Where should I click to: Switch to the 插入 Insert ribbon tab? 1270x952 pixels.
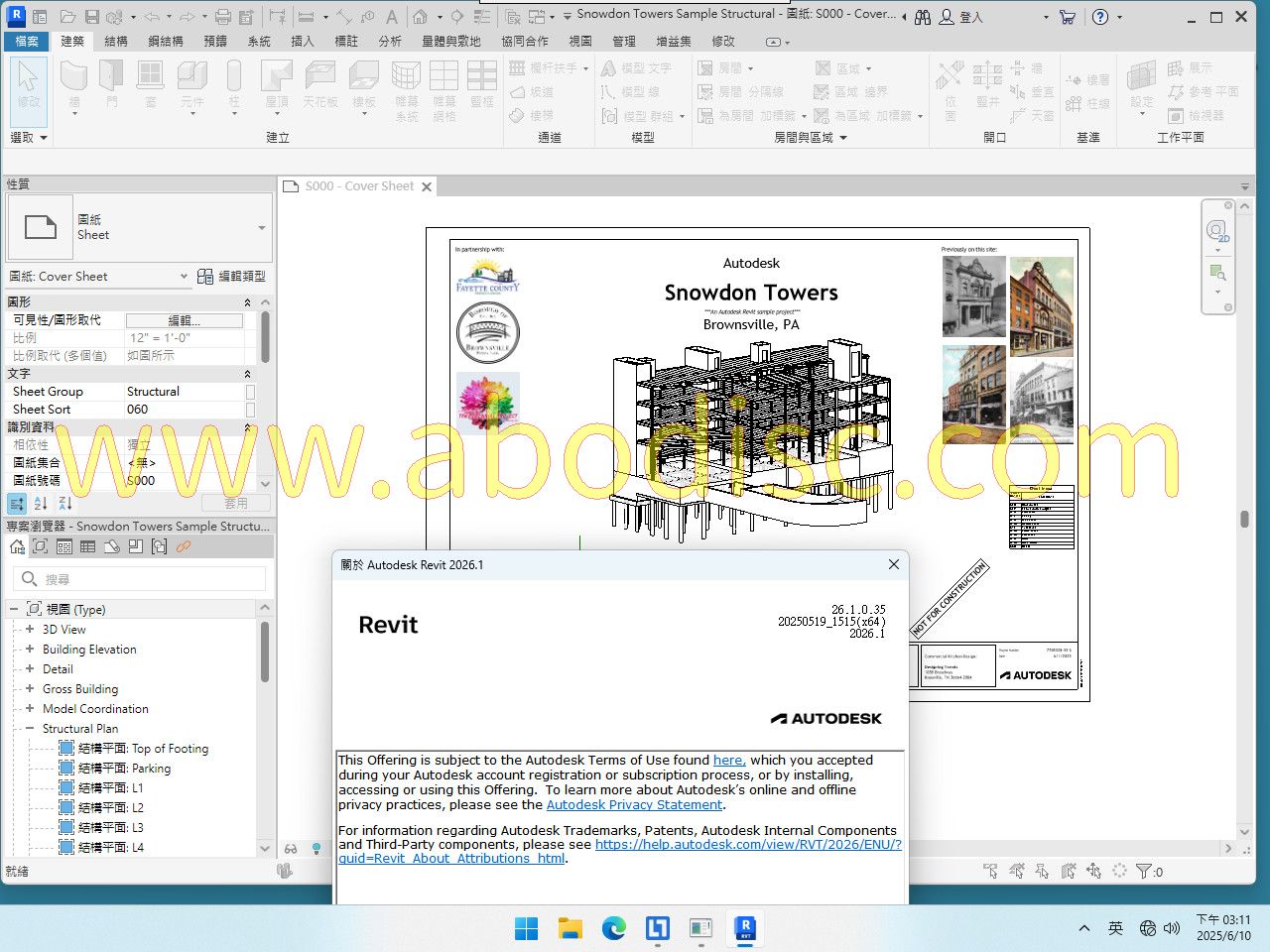pyautogui.click(x=303, y=41)
